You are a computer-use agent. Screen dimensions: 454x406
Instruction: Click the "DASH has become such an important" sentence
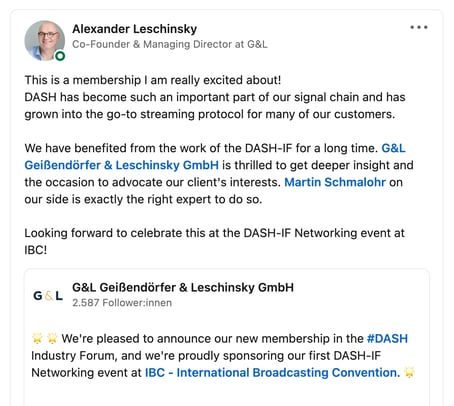215,106
